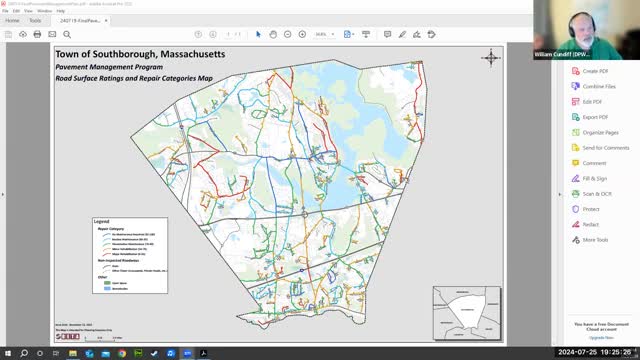Screen dimensions: 640x360
Task: Open Zoom from the taskbar
Action: tap(187, 353)
